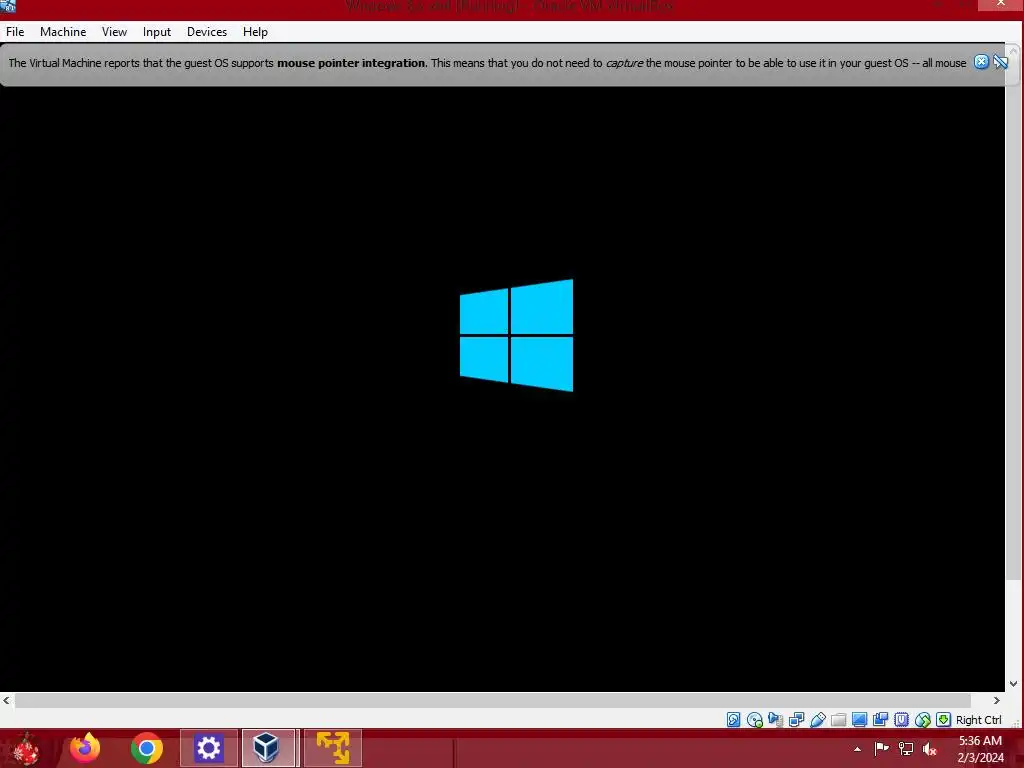Click the USB devices status icon
The image size is (1024, 768).
click(x=818, y=720)
